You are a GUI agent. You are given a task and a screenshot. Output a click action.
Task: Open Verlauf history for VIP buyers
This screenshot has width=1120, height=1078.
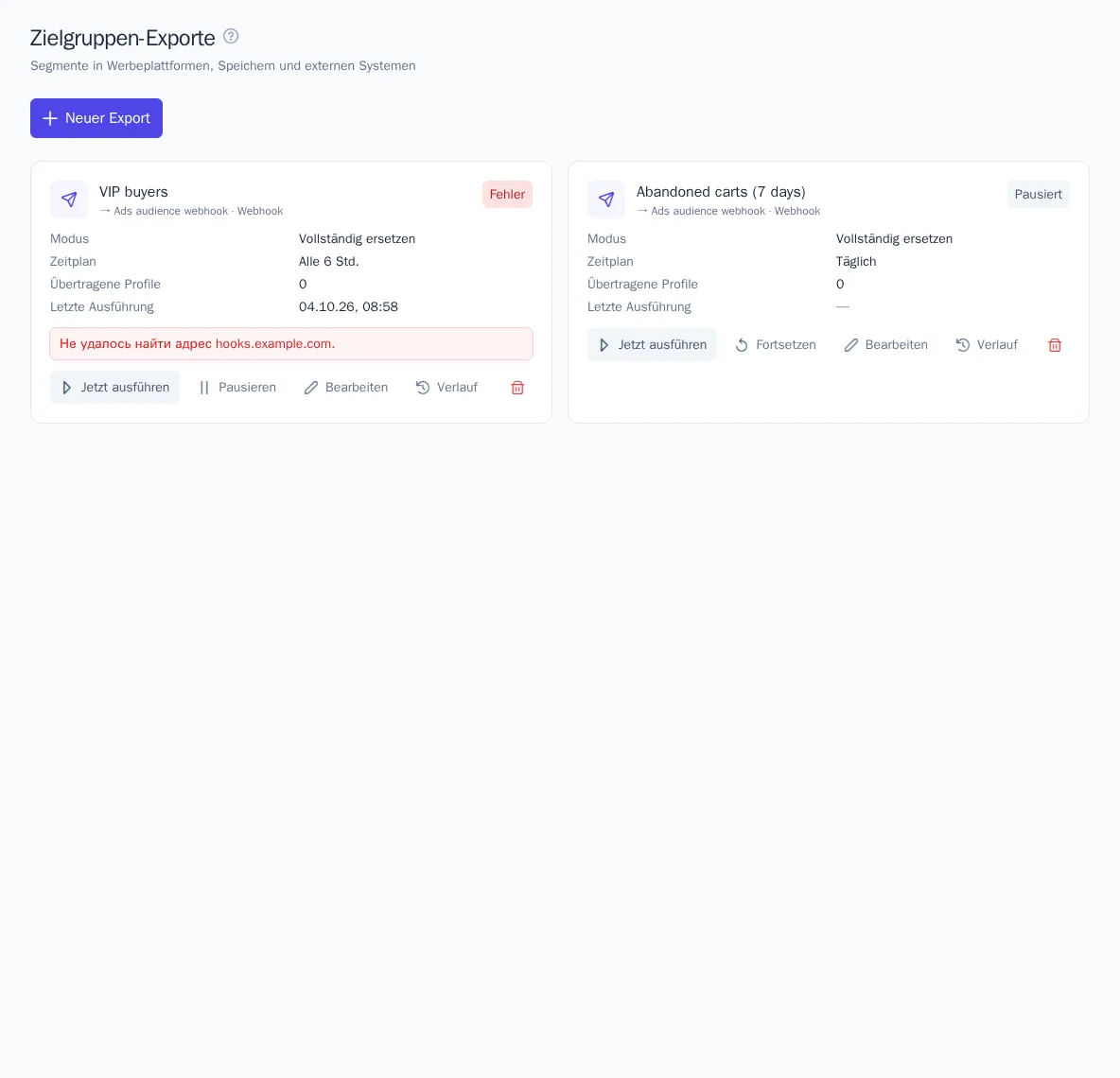447,388
